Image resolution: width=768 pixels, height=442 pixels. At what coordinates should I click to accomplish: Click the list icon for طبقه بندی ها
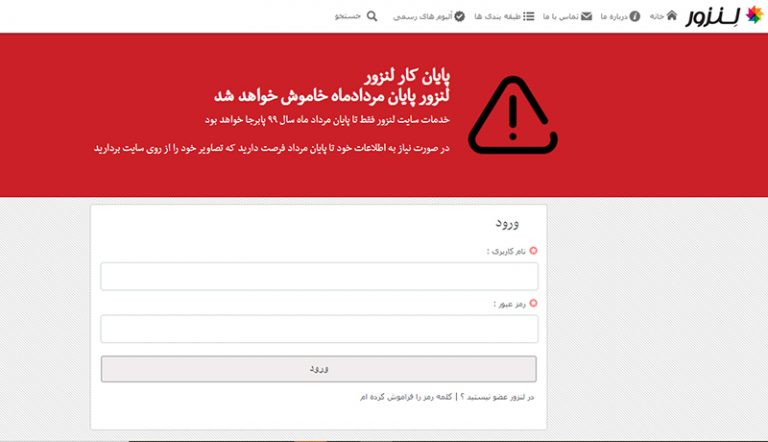pos(529,16)
